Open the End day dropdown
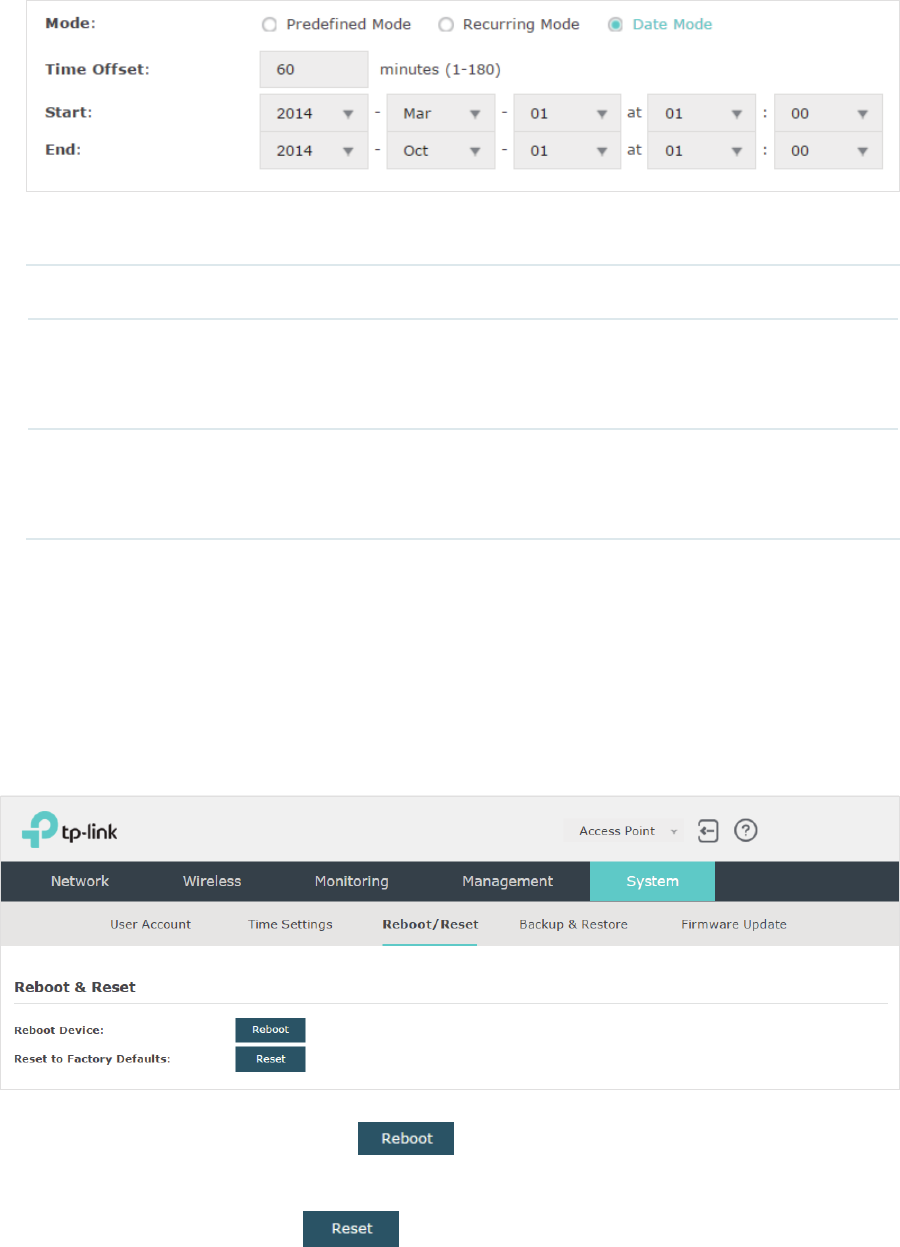The width and height of the screenshot is (900, 1247). tap(568, 150)
